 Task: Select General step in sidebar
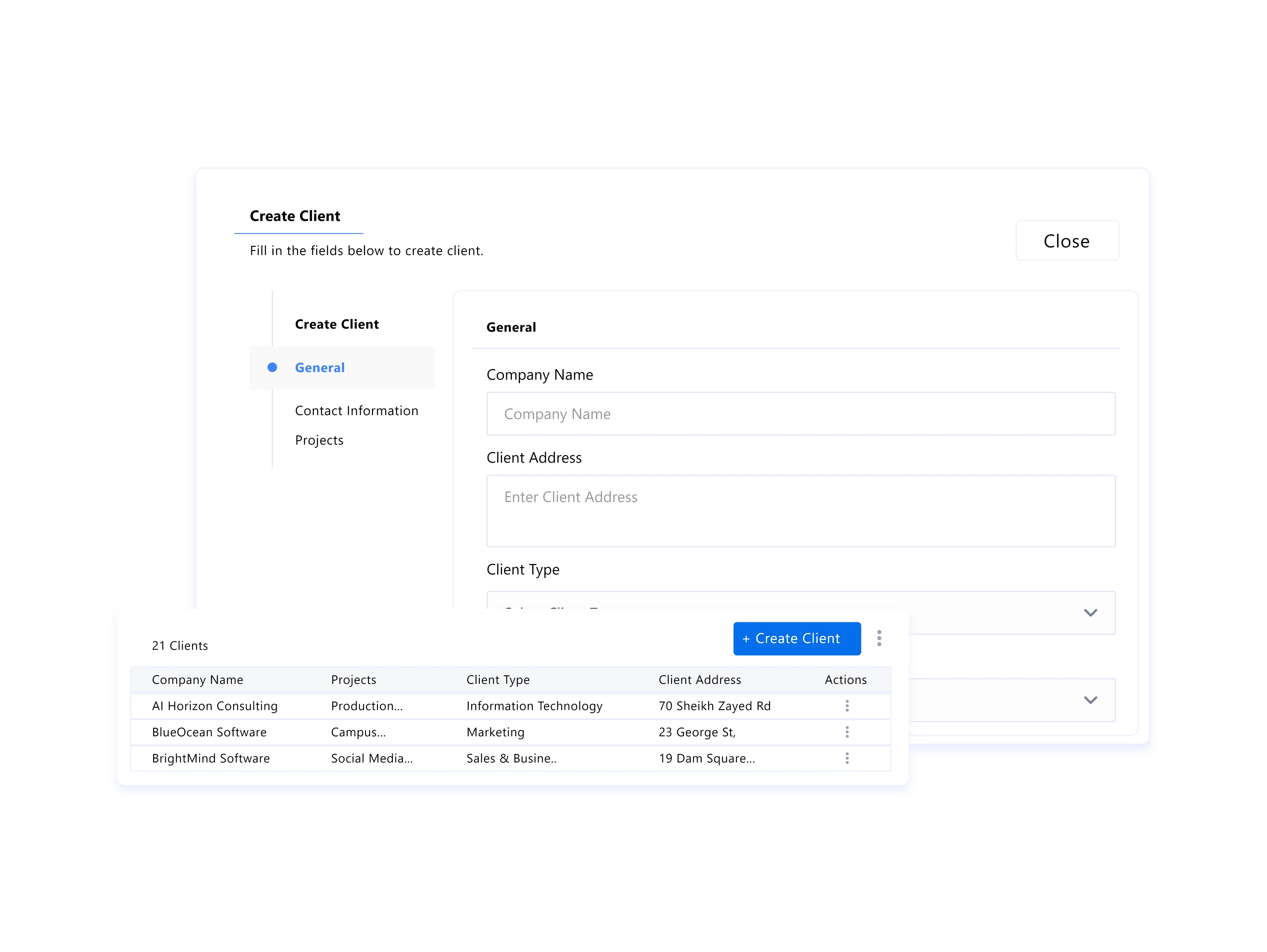pyautogui.click(x=320, y=367)
